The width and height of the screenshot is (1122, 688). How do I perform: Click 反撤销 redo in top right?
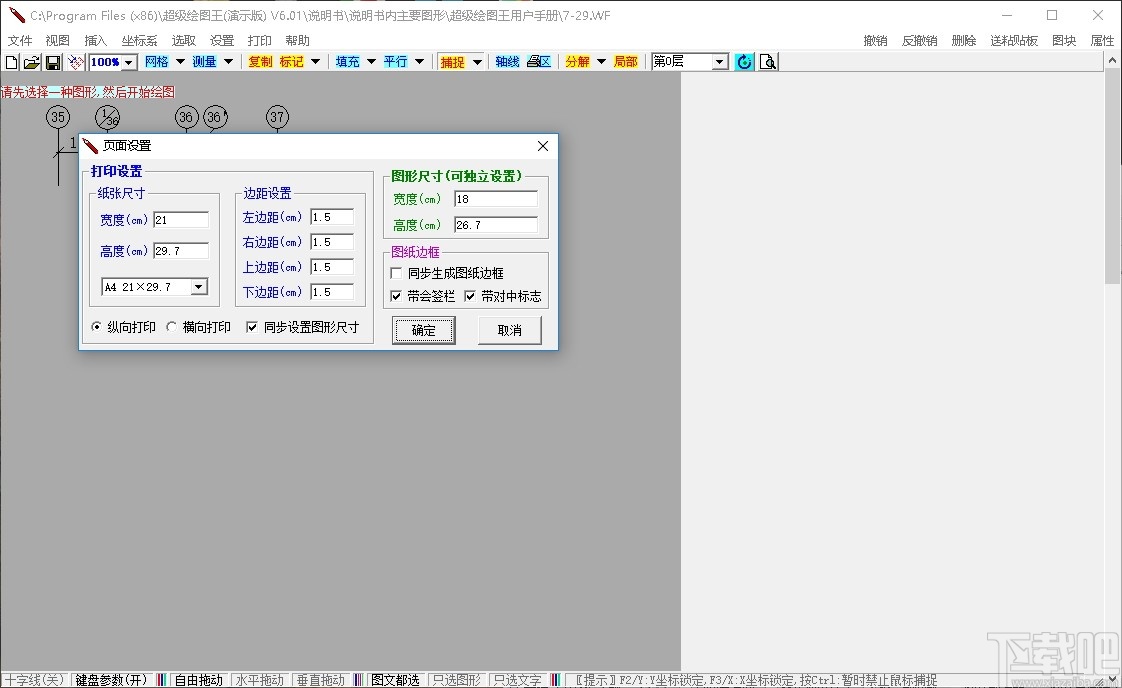[x=919, y=41]
